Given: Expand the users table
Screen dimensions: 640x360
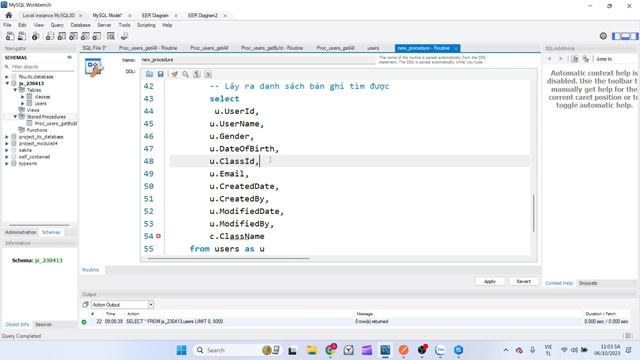Looking at the screenshot, I should coord(23,104).
